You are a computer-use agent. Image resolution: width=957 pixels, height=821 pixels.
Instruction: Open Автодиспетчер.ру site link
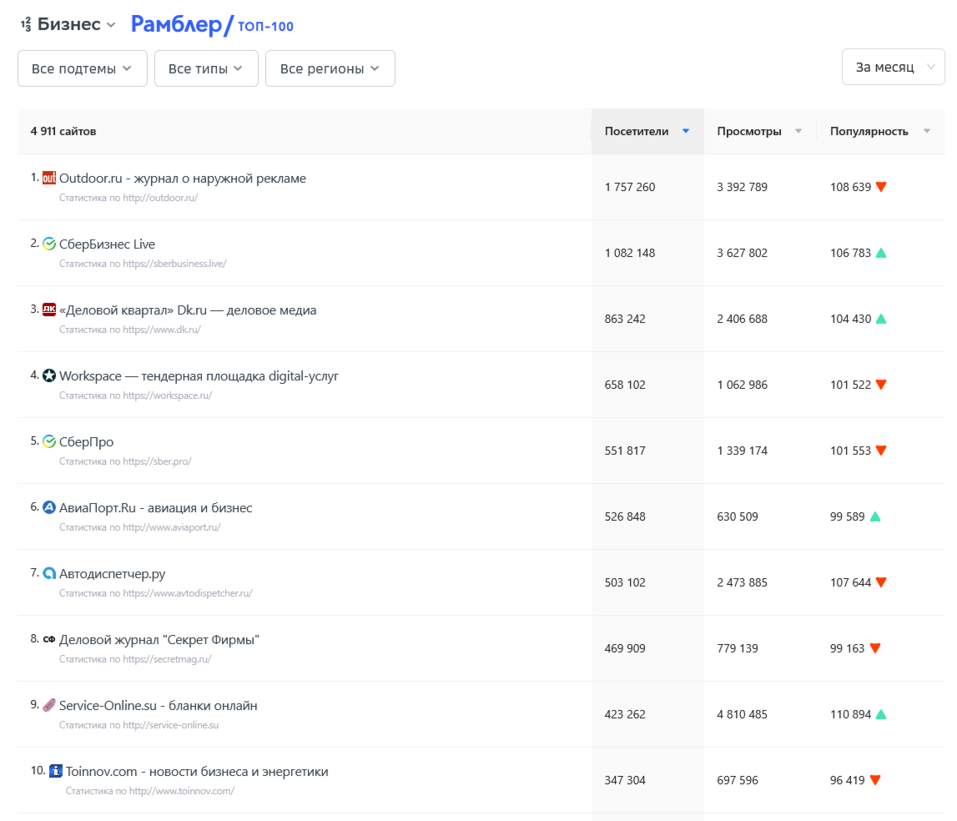[x=112, y=574]
